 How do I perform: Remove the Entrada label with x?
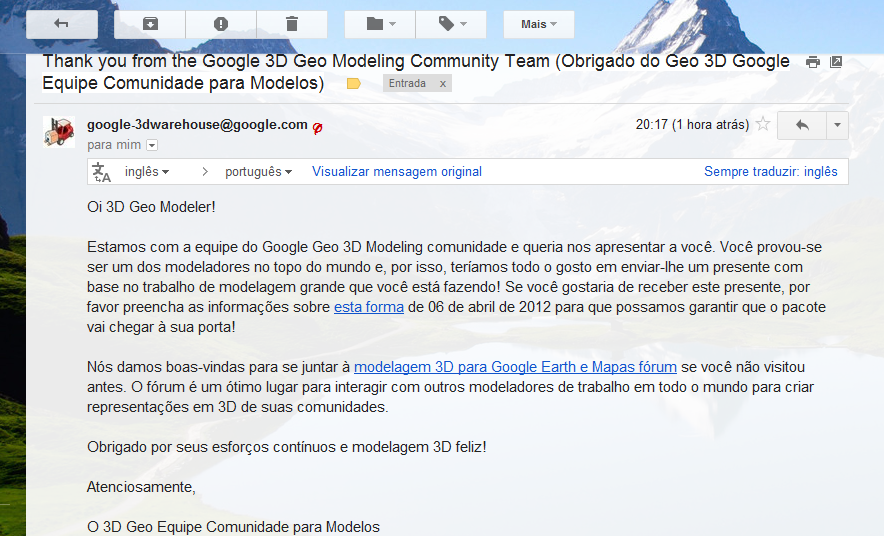click(x=443, y=83)
